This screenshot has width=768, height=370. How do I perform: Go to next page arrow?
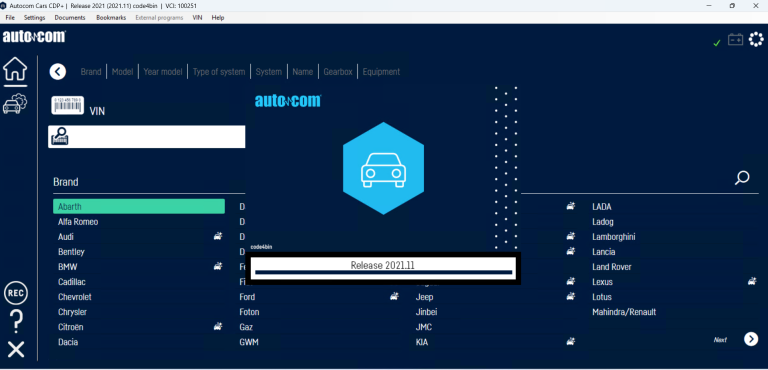(x=751, y=339)
